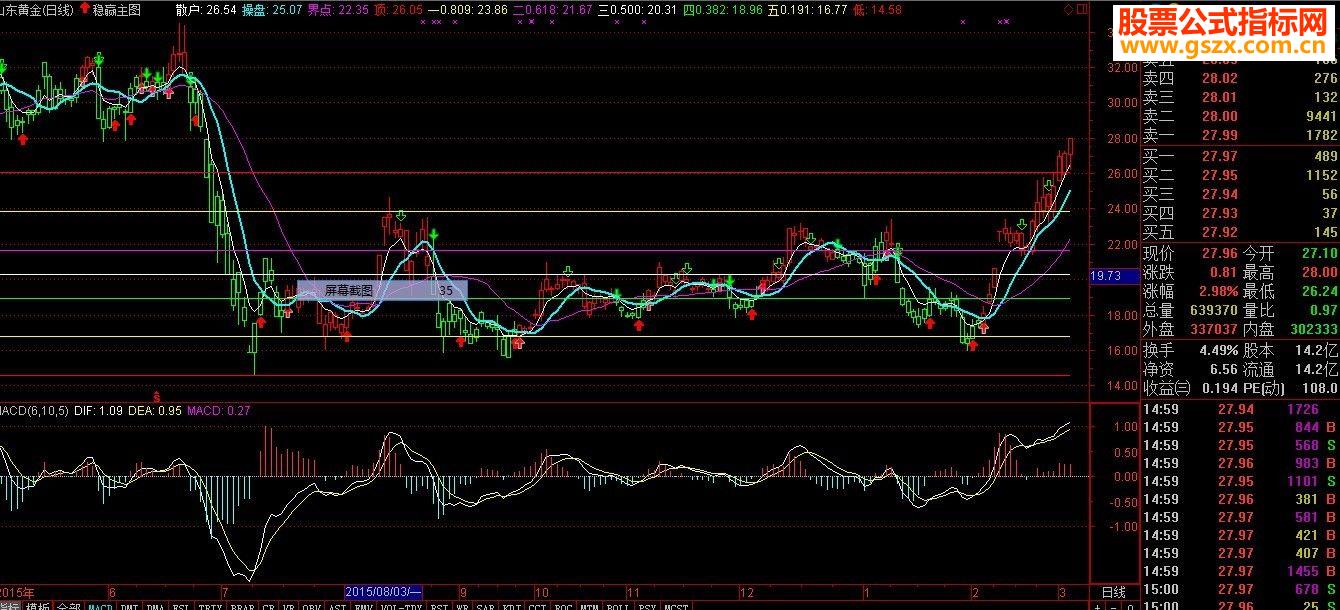Click the tick trade with volume 1101
This screenshot has height=610, width=1340.
1301,481
